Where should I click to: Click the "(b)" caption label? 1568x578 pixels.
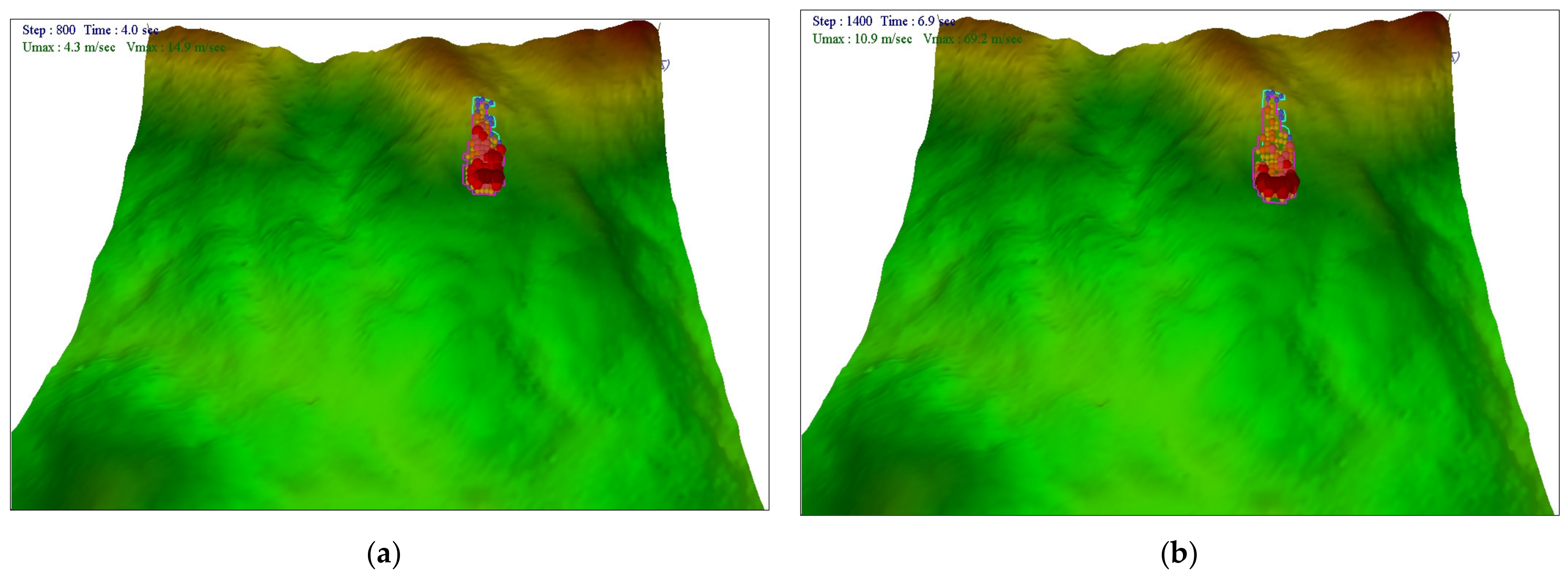tap(1179, 554)
